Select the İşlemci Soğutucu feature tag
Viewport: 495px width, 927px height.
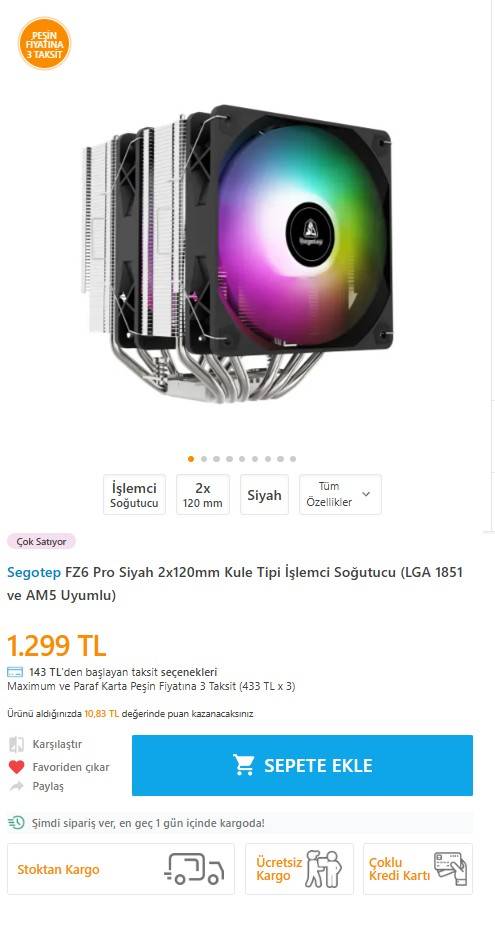pos(134,494)
